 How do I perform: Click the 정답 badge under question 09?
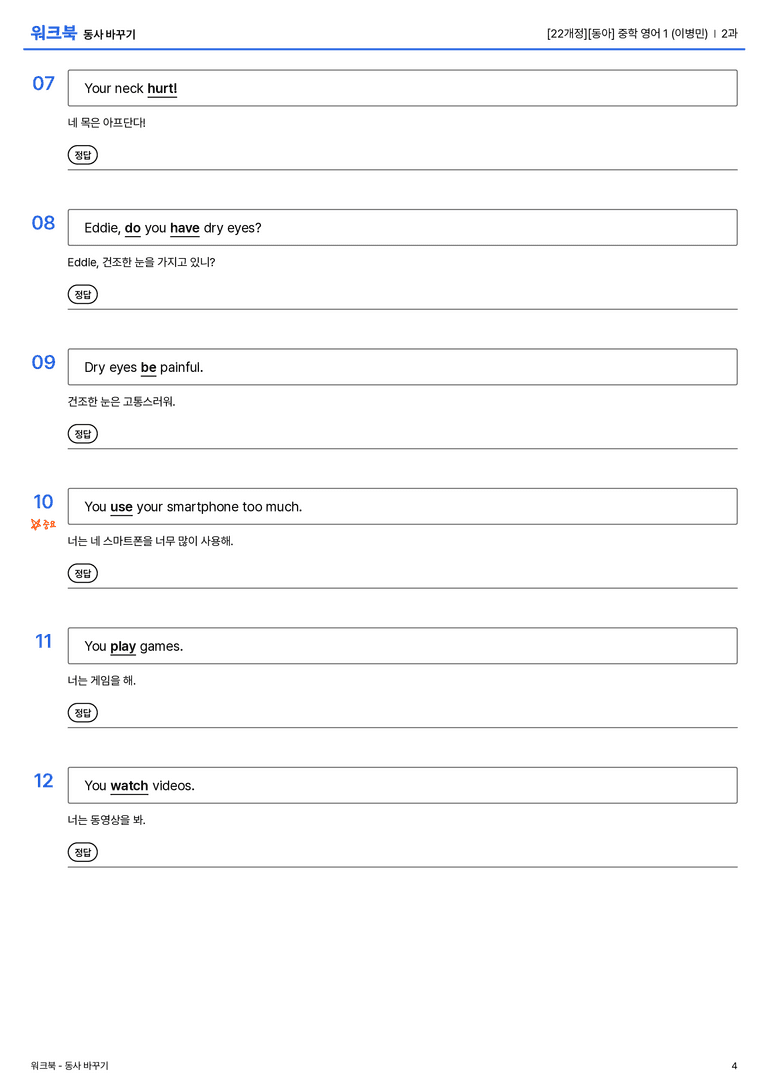pos(82,433)
